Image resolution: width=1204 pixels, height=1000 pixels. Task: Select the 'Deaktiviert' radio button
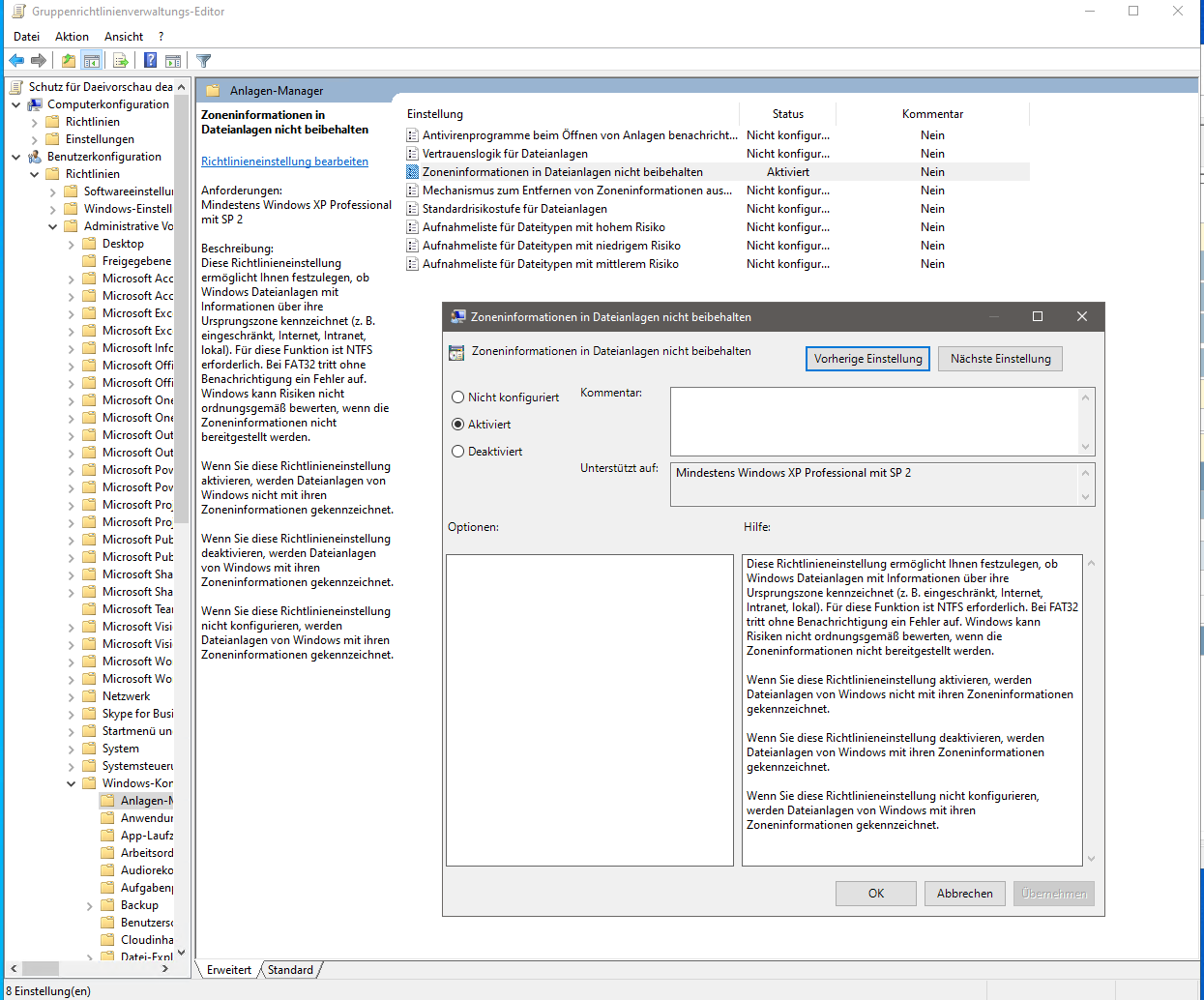point(458,452)
